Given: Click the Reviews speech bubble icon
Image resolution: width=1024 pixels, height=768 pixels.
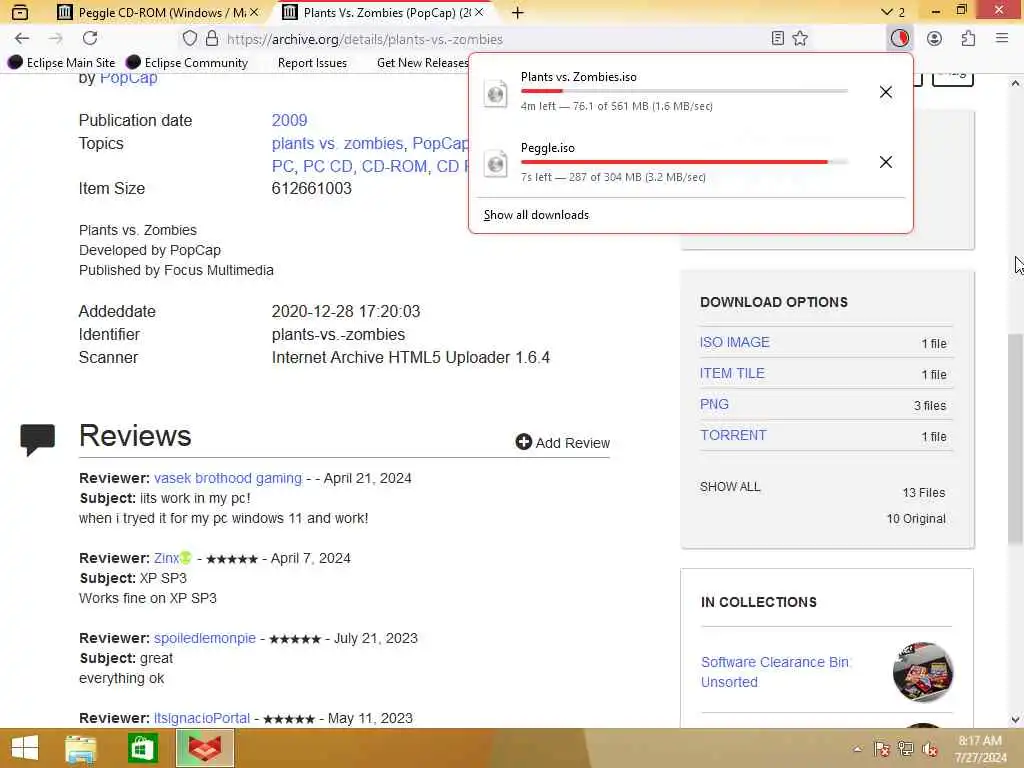Looking at the screenshot, I should click(x=37, y=440).
